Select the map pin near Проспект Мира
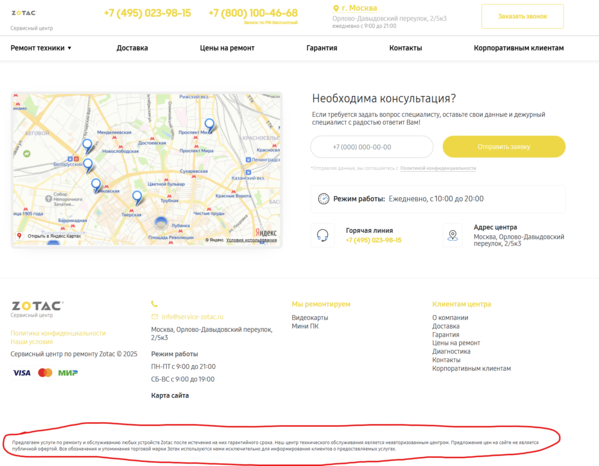 pos(209,125)
